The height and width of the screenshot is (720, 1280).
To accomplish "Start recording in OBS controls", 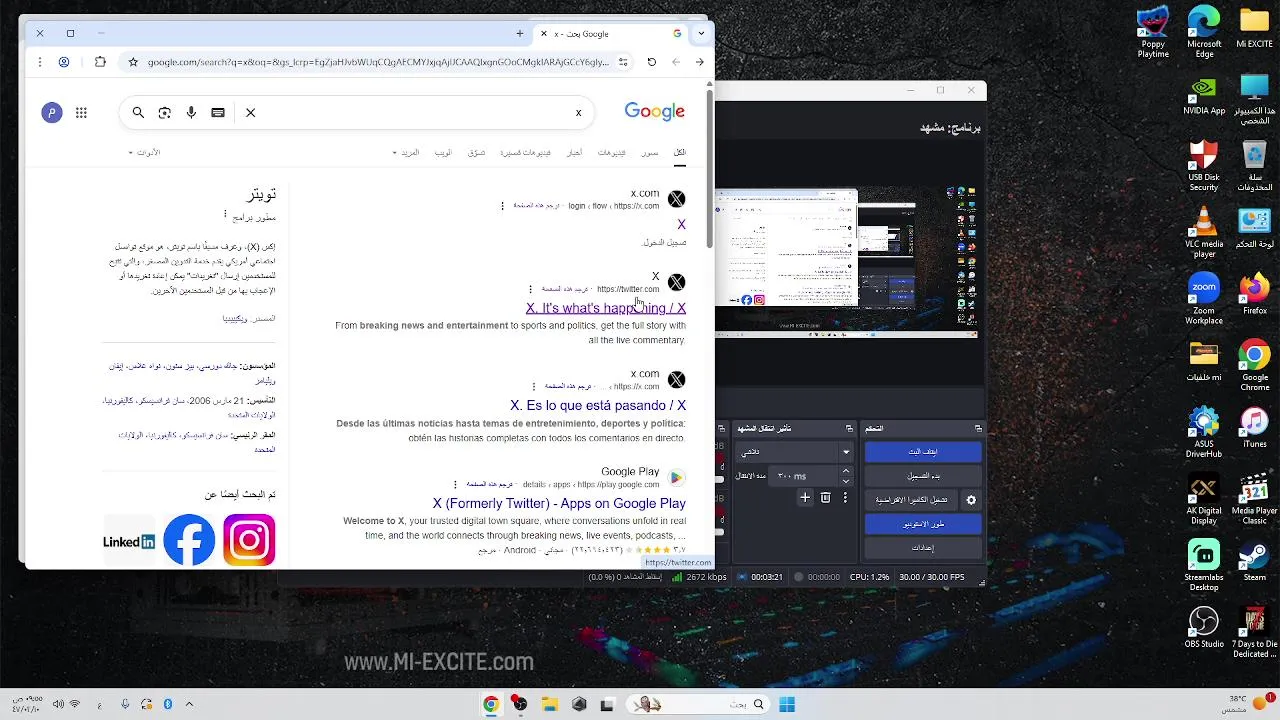I will [923, 476].
